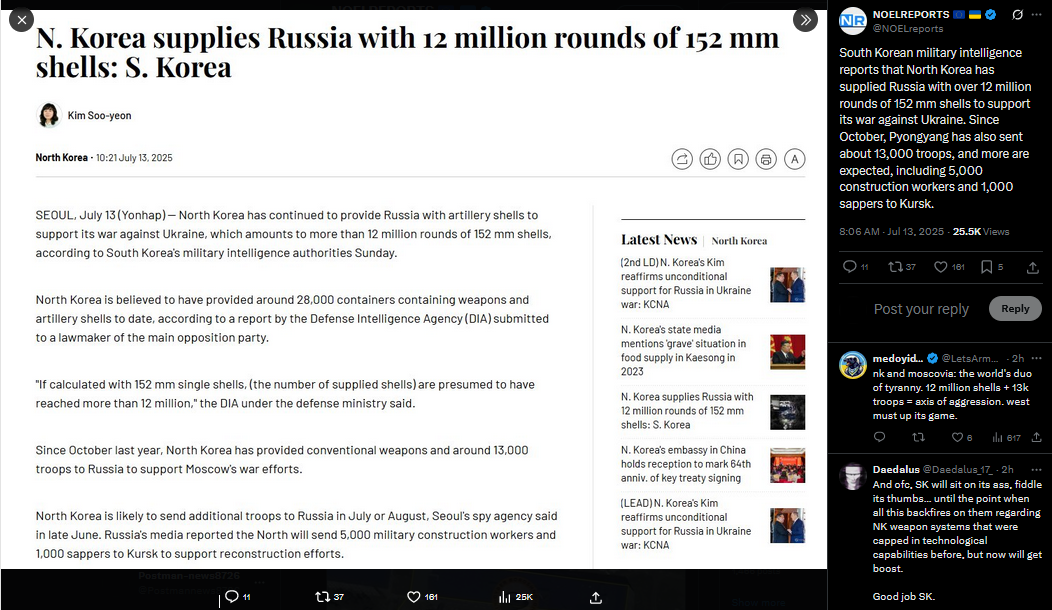The width and height of the screenshot is (1052, 610).
Task: Click the like icon with 161 below the image
Action: (x=413, y=597)
